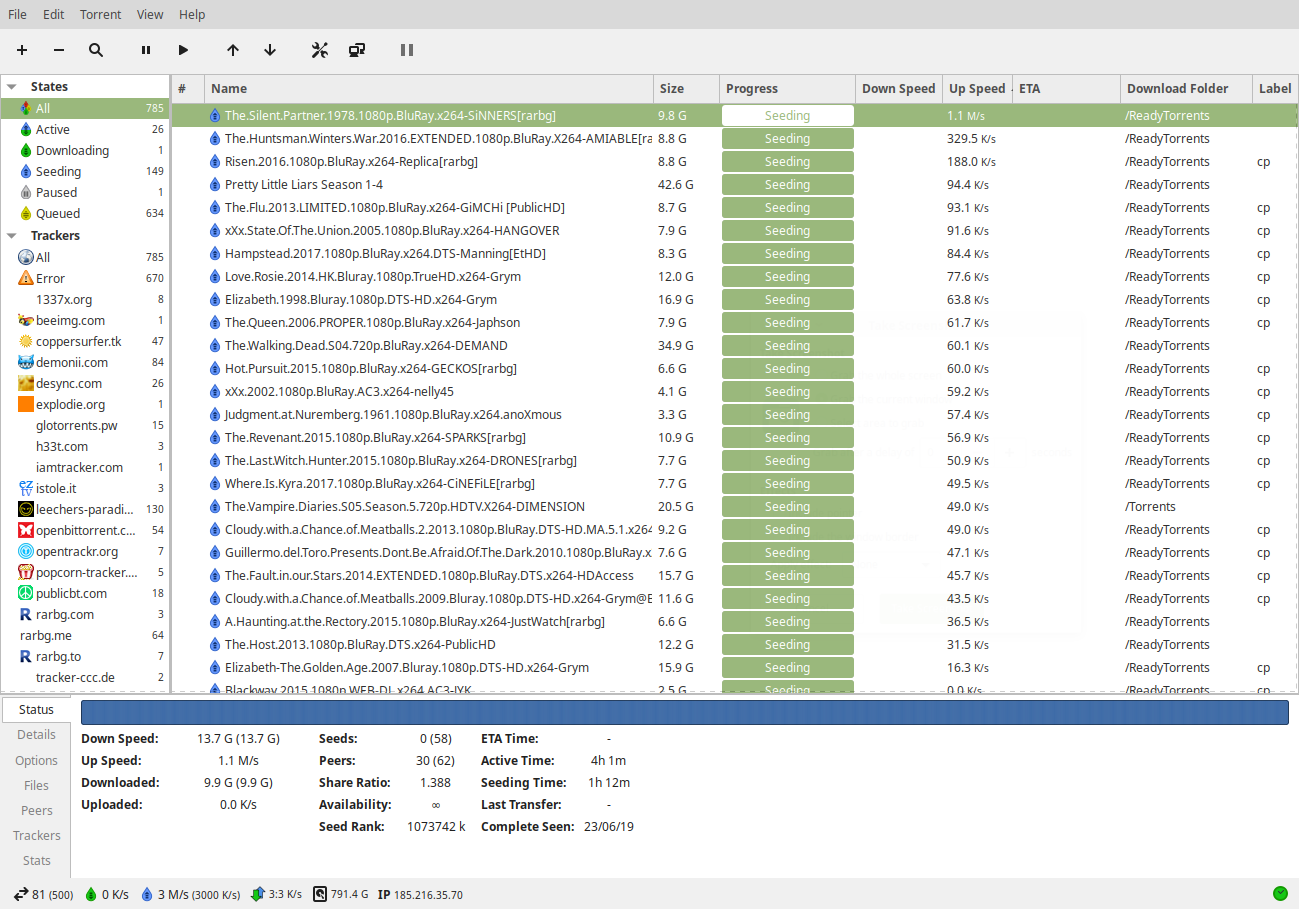This screenshot has height=909, width=1299.
Task: Click the grey pause-all toolbar icon
Action: click(407, 50)
